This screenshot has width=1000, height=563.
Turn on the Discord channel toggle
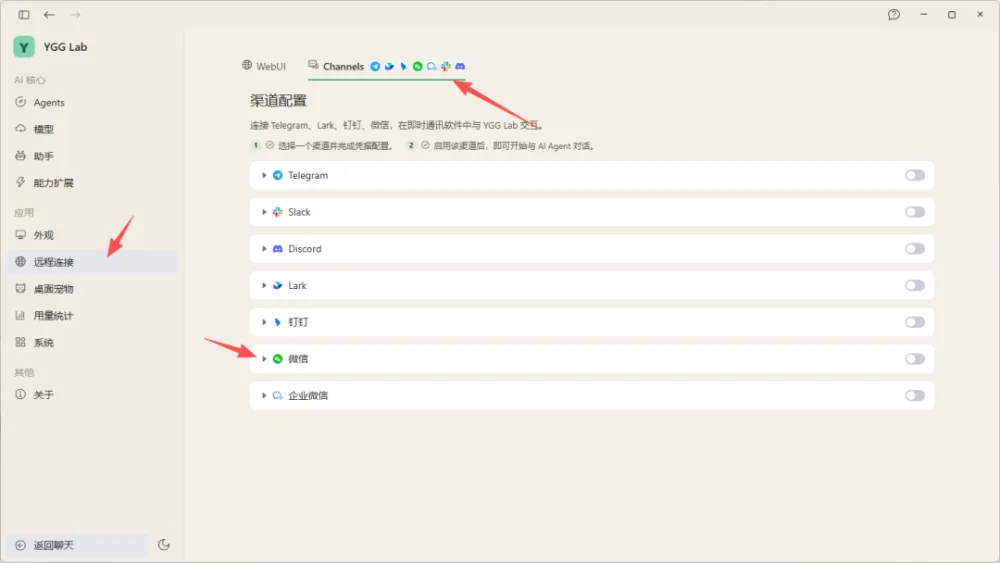915,249
